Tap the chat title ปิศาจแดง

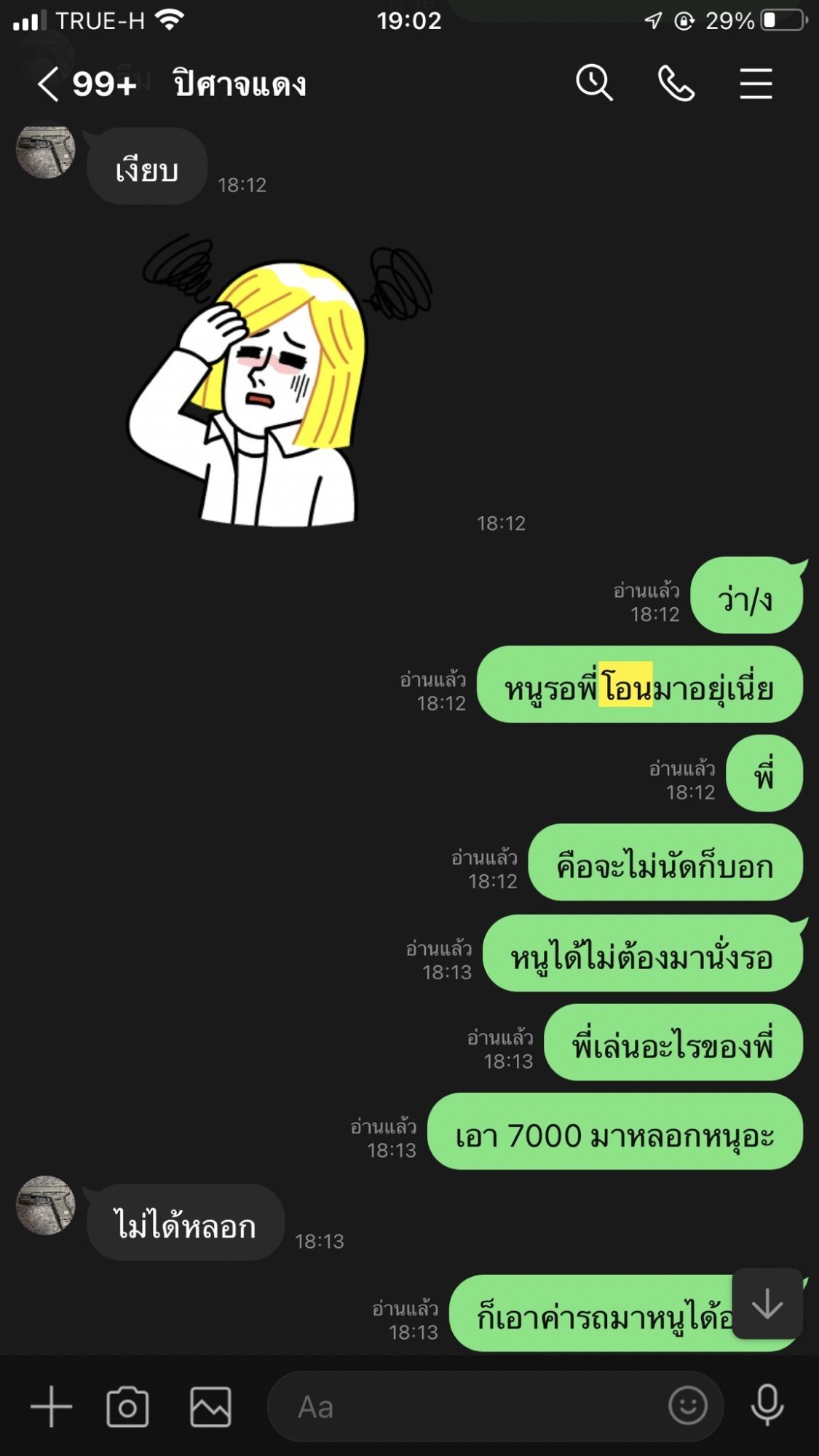(240, 84)
